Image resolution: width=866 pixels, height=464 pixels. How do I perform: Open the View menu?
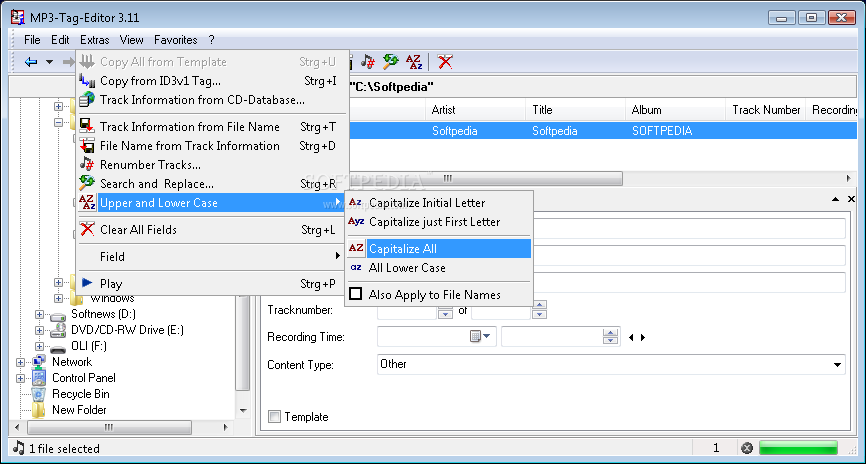(x=131, y=40)
